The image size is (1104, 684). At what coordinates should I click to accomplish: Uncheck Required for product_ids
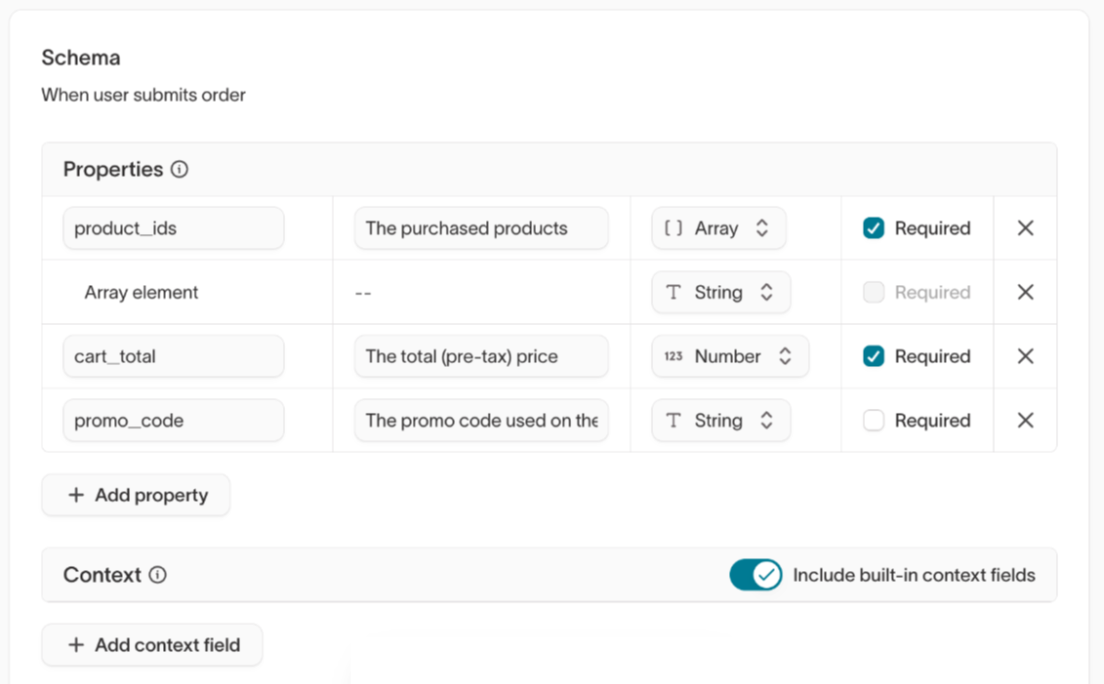(x=874, y=228)
